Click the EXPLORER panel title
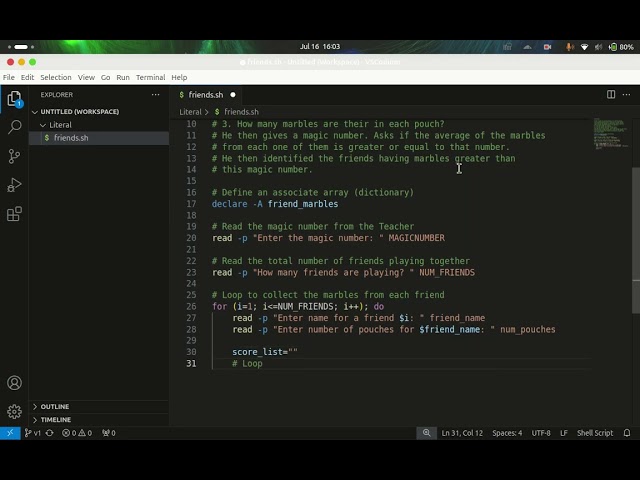Screen dimensions: 640x480 pos(57,95)
